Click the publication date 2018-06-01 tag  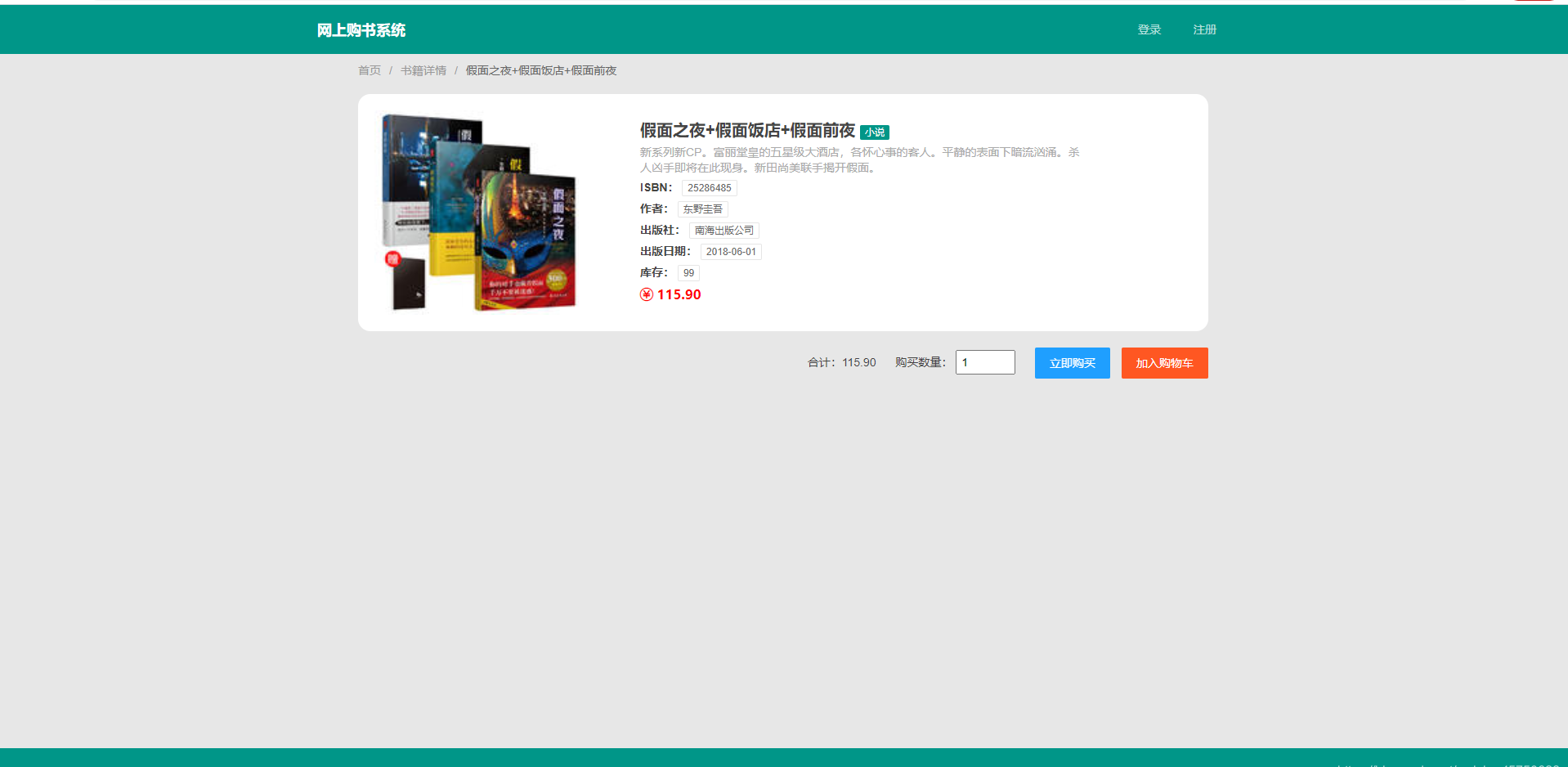click(x=730, y=251)
